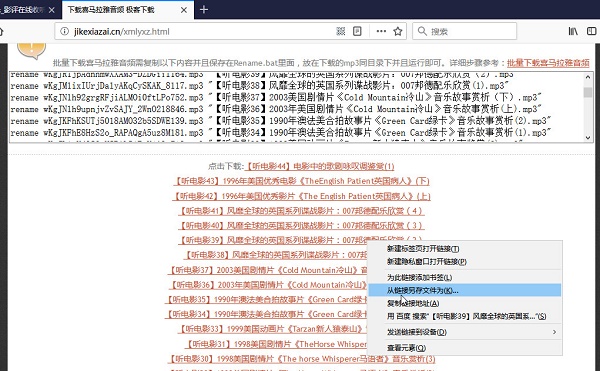The width and height of the screenshot is (600, 371).
Task: Click the site information icon
Action: click(x=64, y=31)
